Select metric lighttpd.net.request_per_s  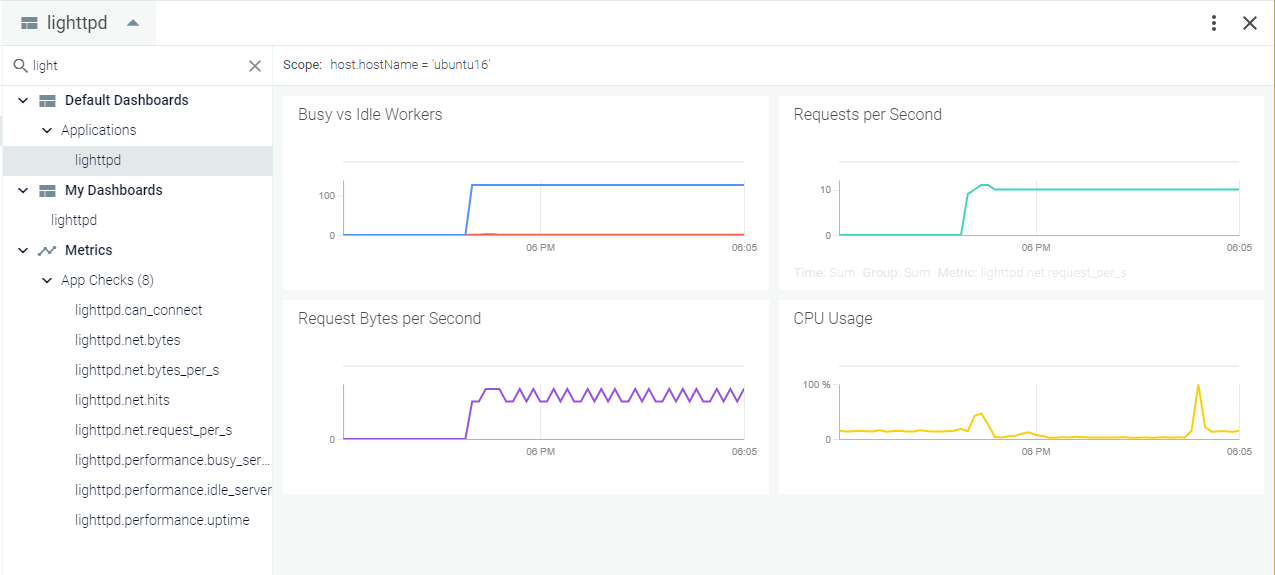tap(154, 430)
